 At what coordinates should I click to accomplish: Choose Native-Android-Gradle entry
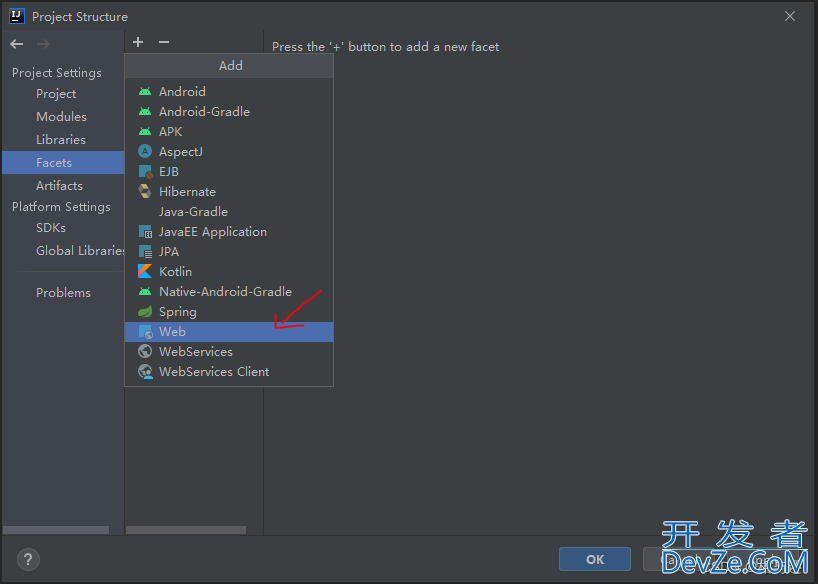point(229,291)
